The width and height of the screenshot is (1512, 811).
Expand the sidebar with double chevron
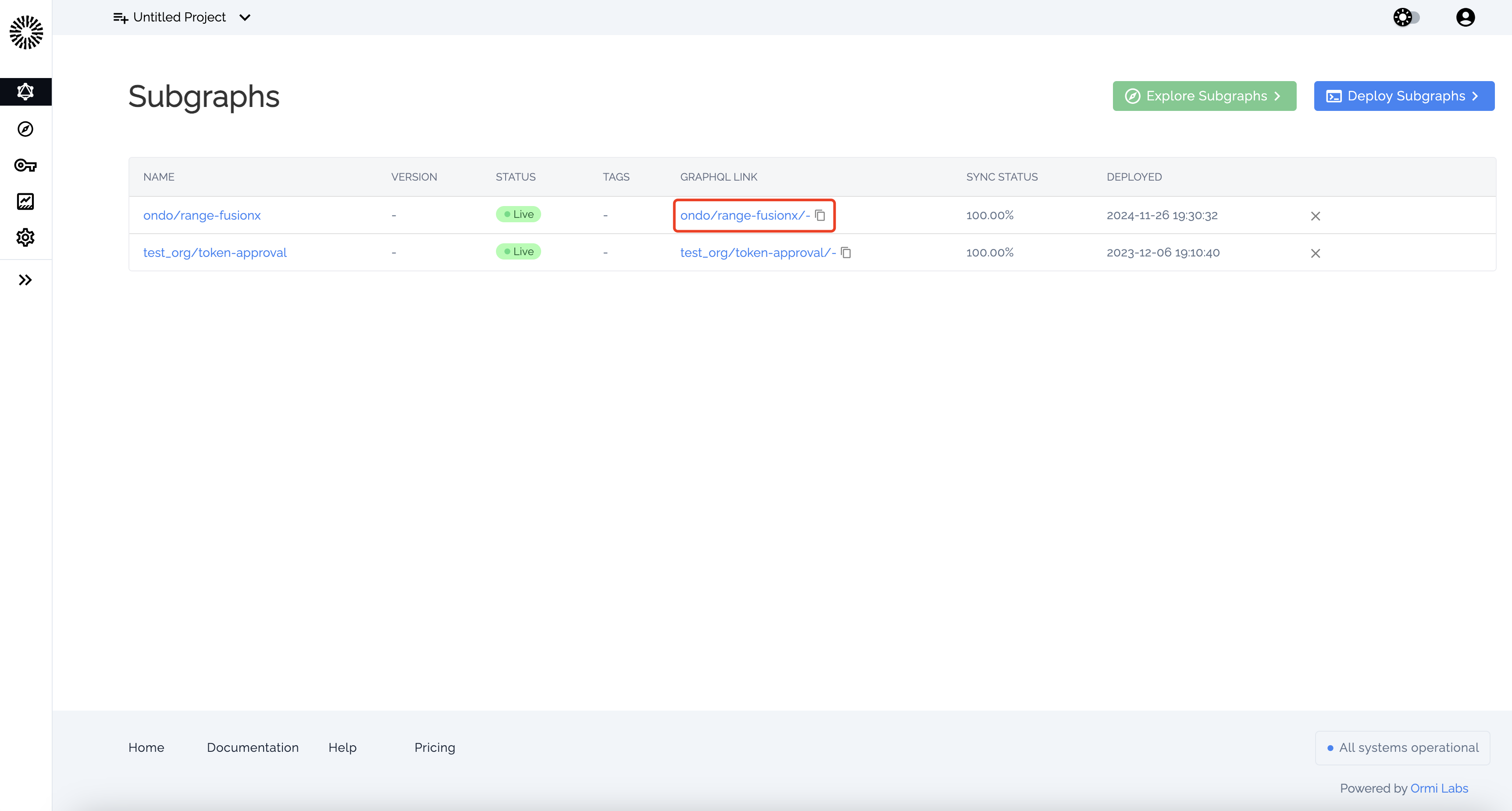tap(25, 280)
